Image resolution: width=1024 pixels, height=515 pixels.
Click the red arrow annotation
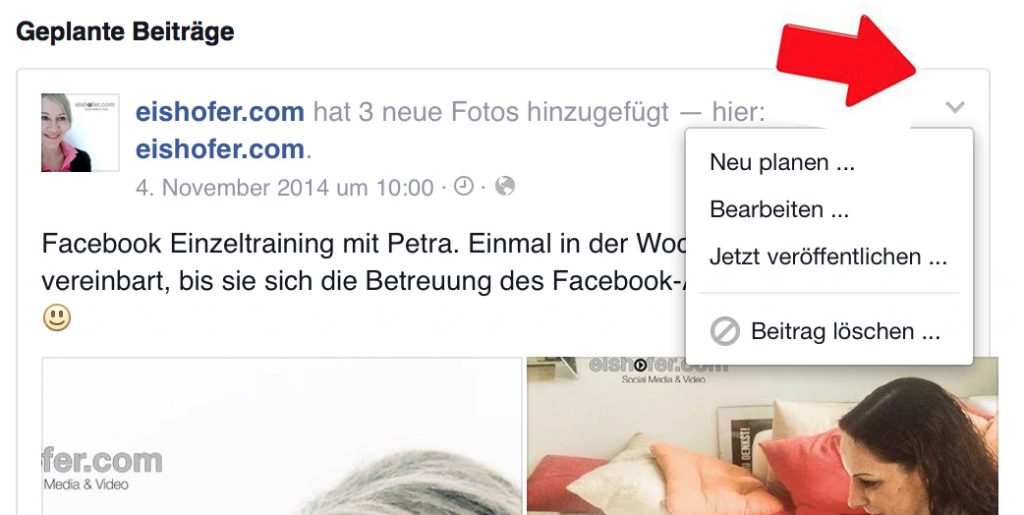[846, 61]
